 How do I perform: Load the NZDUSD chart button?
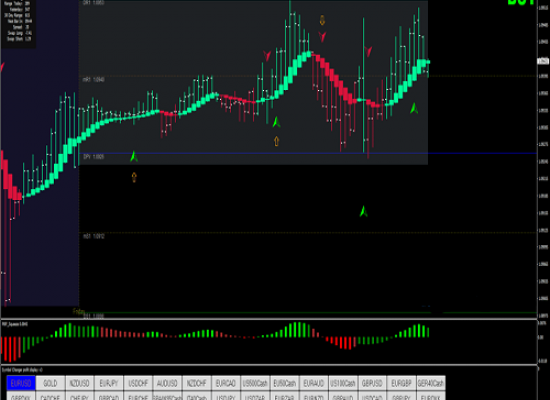[80, 383]
